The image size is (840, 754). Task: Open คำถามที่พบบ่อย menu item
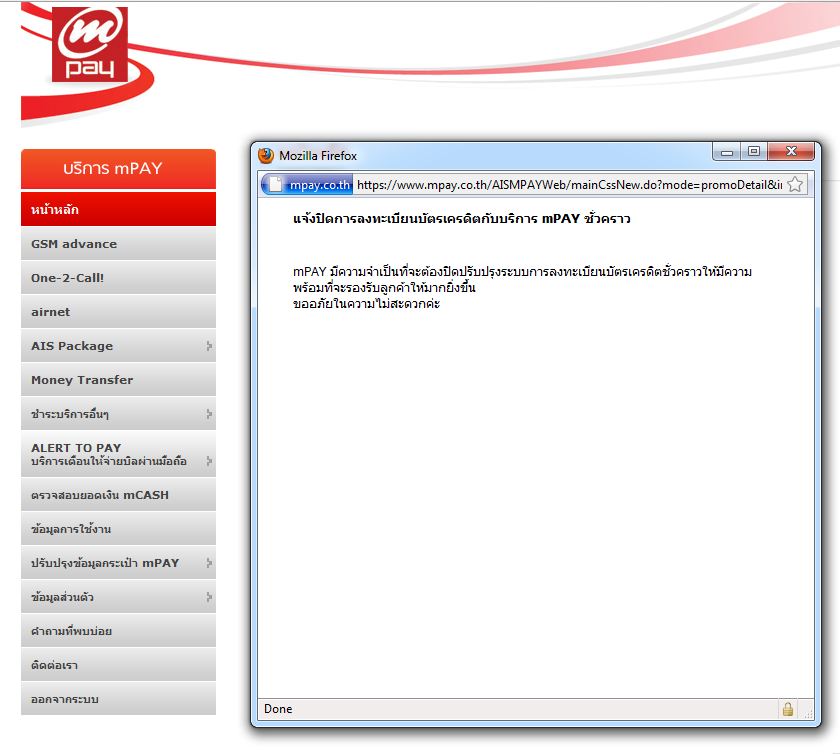click(x=118, y=631)
